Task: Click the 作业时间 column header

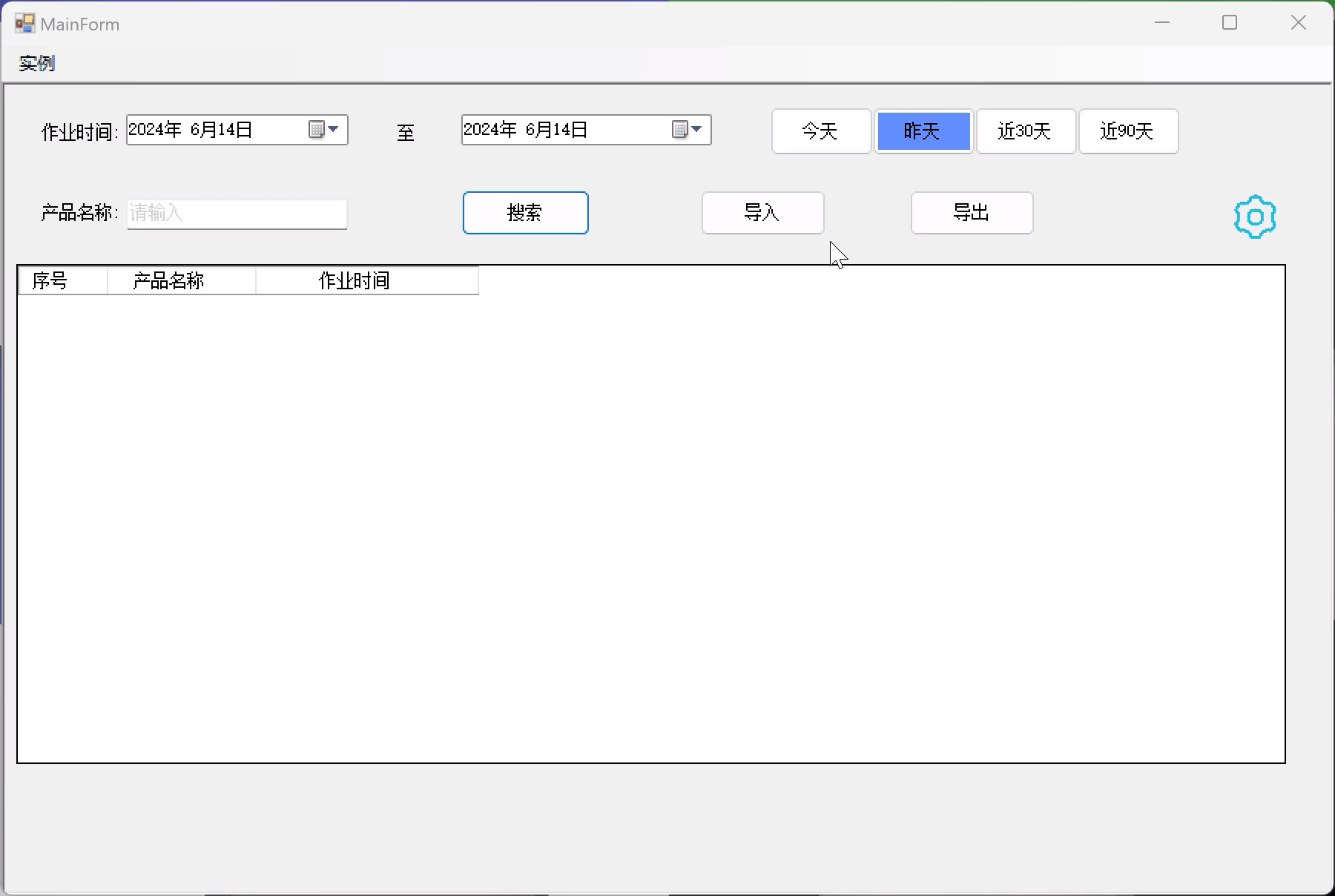Action: click(367, 281)
